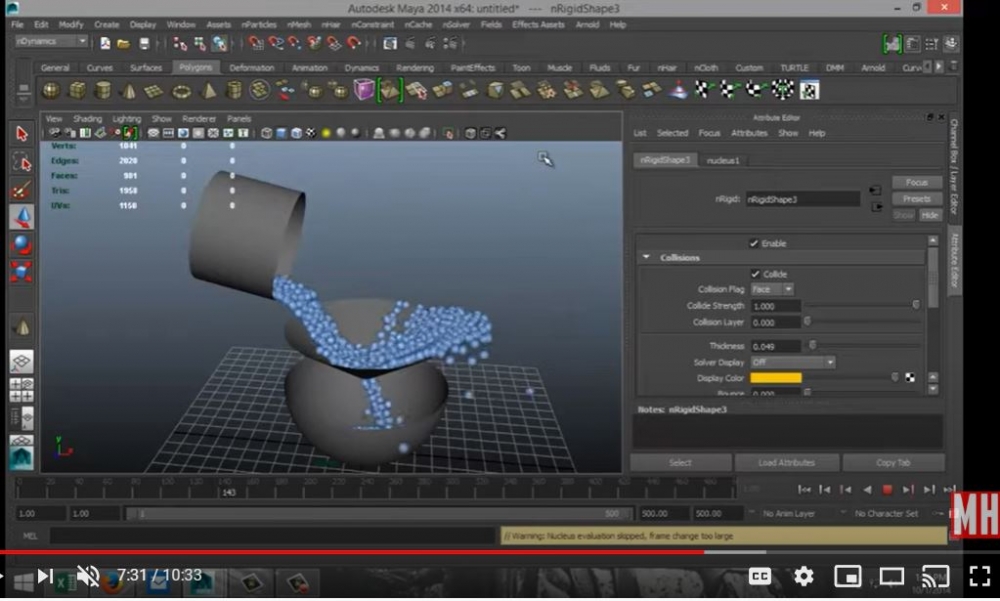Viewport: 1000px width, 601px height.
Task: Switch to the Dynamics shelf tab
Action: 362,68
